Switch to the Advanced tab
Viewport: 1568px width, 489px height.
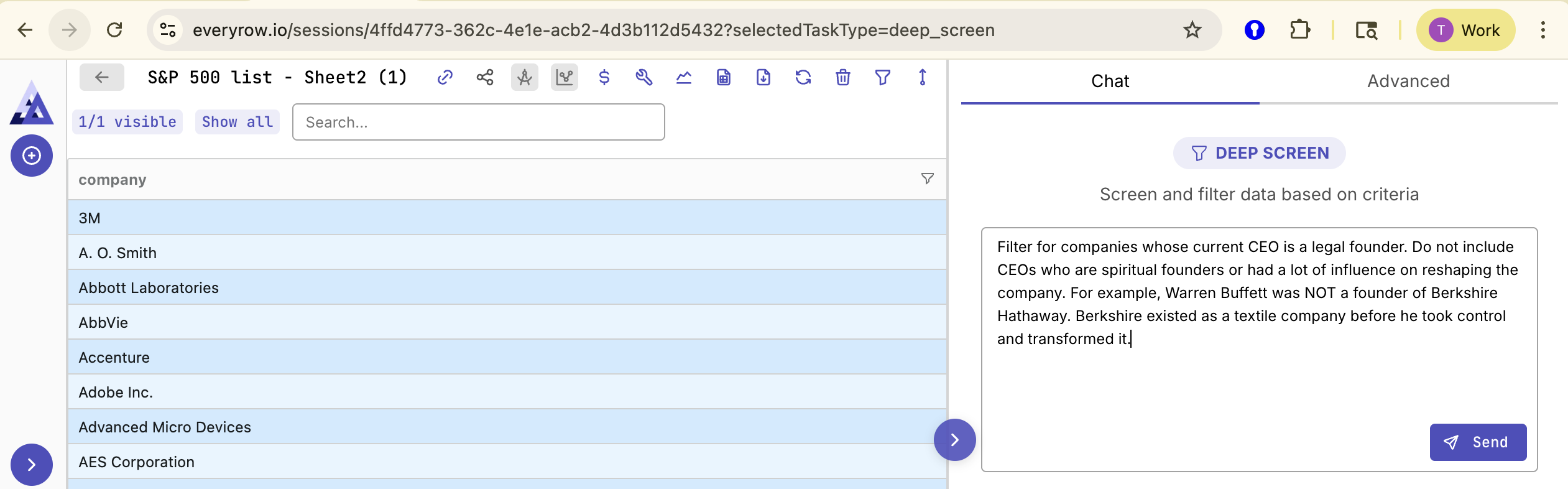(1409, 81)
